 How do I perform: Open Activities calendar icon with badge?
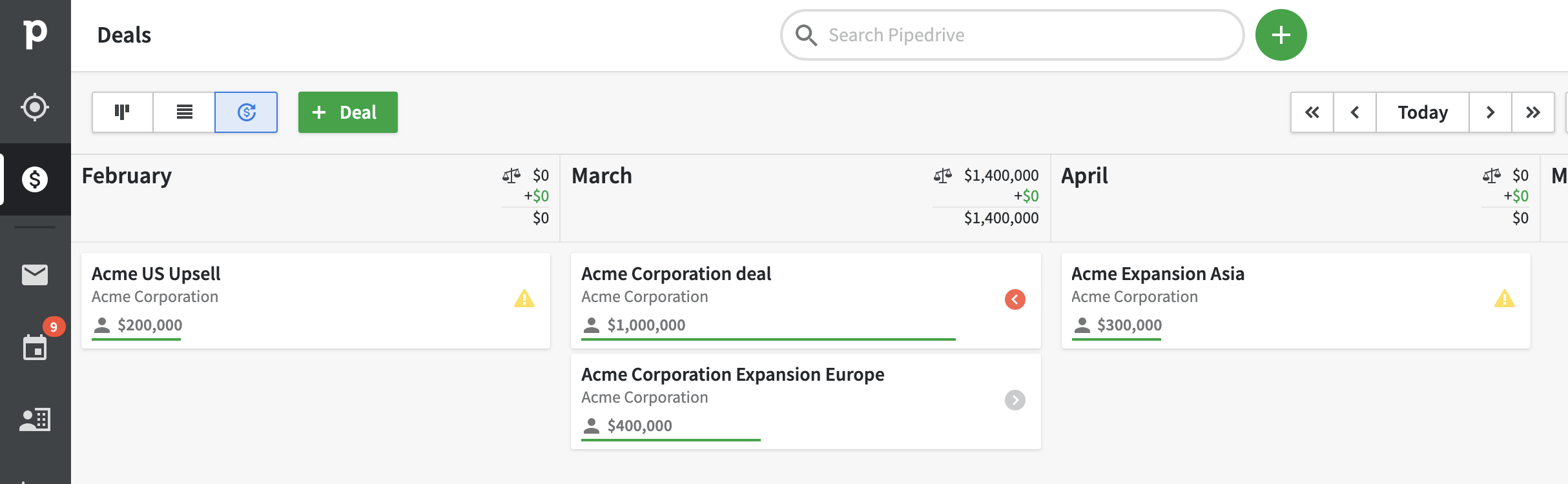tap(35, 347)
